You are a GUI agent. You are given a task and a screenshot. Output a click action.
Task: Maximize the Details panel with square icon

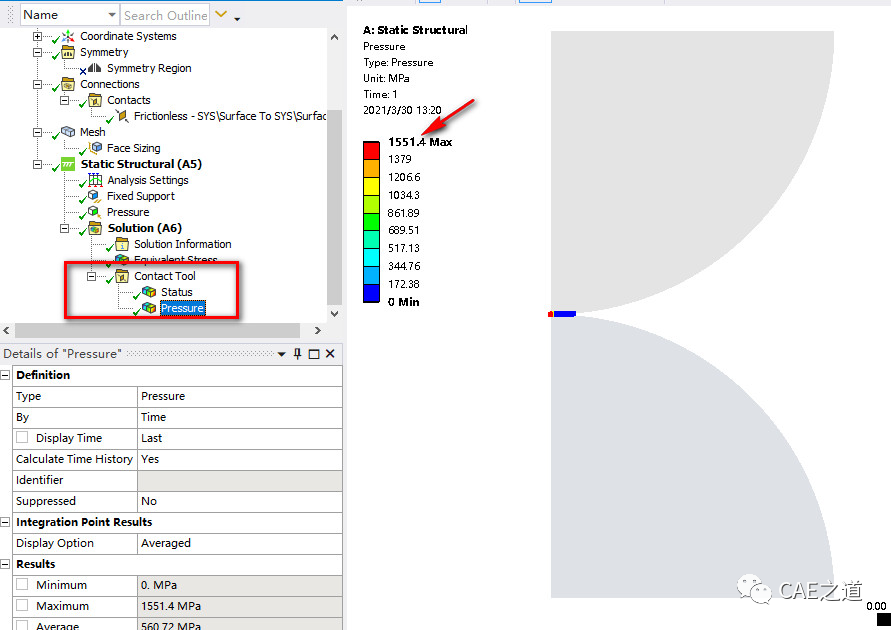[314, 354]
